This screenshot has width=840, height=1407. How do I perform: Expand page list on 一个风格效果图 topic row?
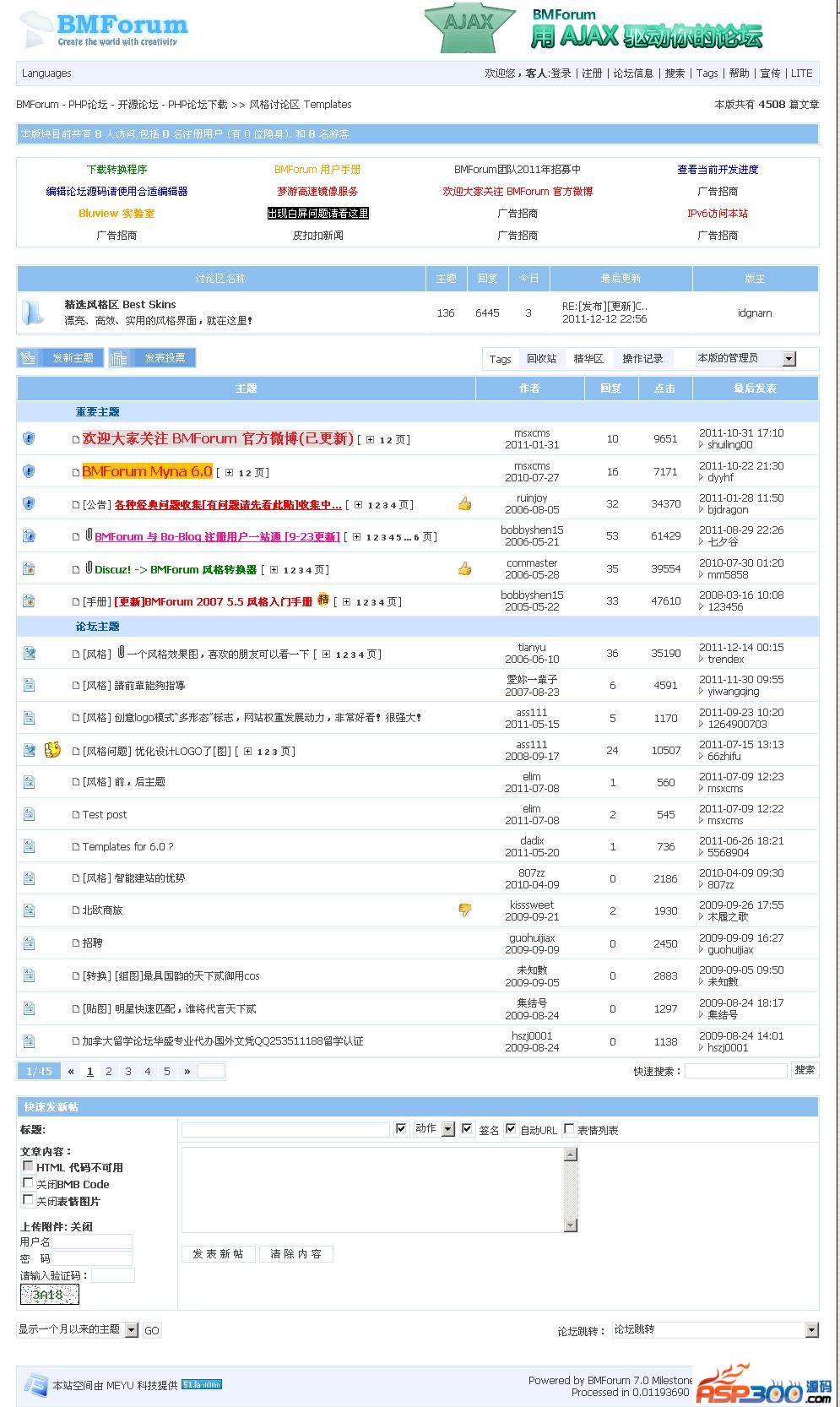pos(326,655)
